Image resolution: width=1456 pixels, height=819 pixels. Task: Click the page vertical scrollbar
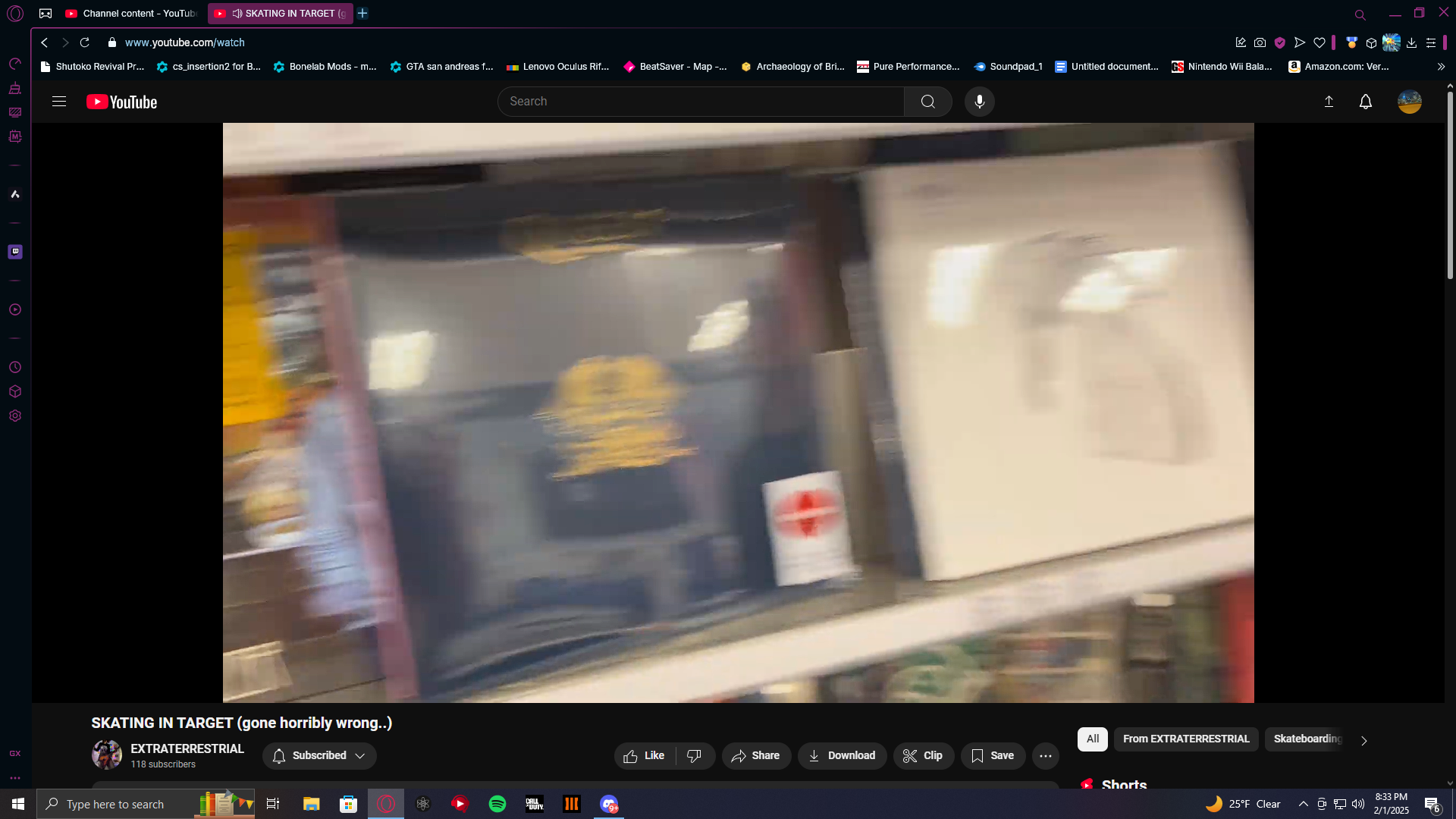point(1449,186)
